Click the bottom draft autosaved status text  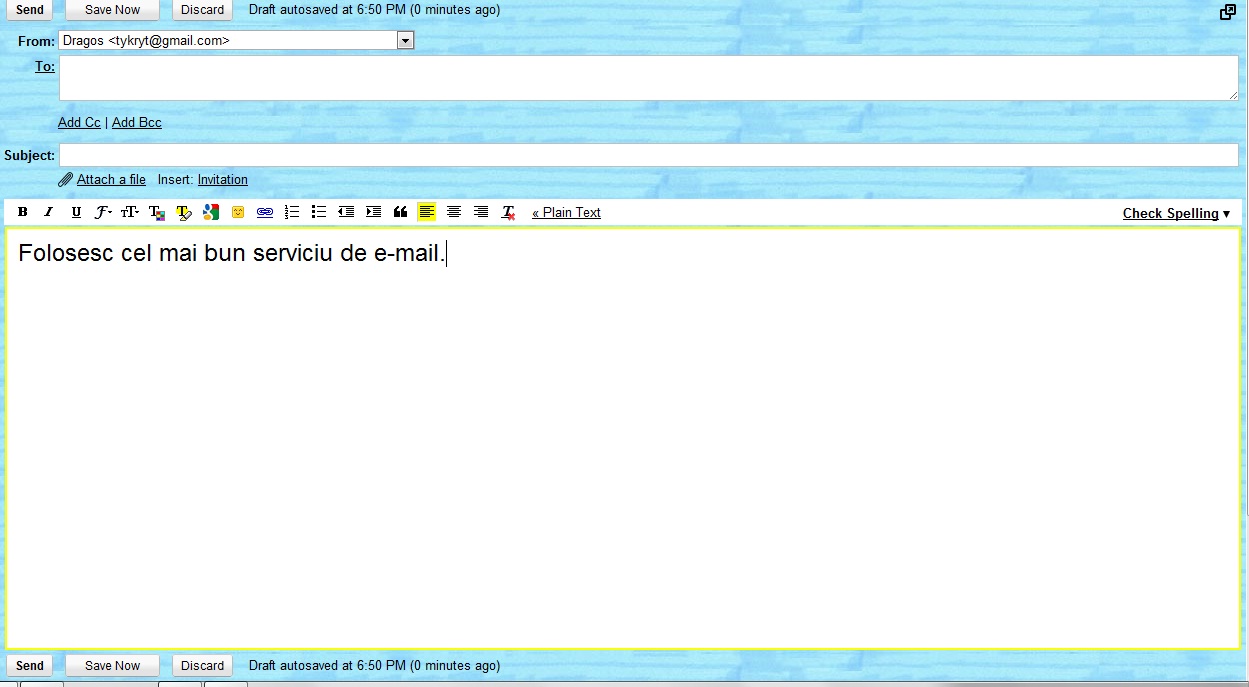pos(375,666)
